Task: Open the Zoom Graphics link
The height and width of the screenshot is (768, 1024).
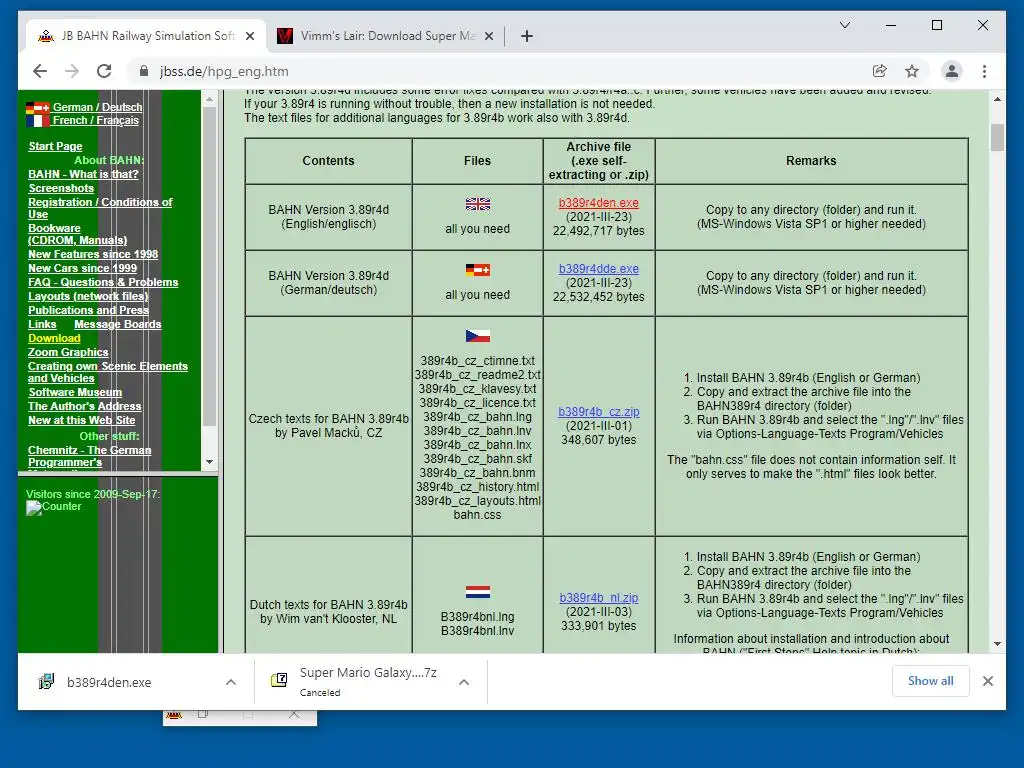Action: point(68,353)
